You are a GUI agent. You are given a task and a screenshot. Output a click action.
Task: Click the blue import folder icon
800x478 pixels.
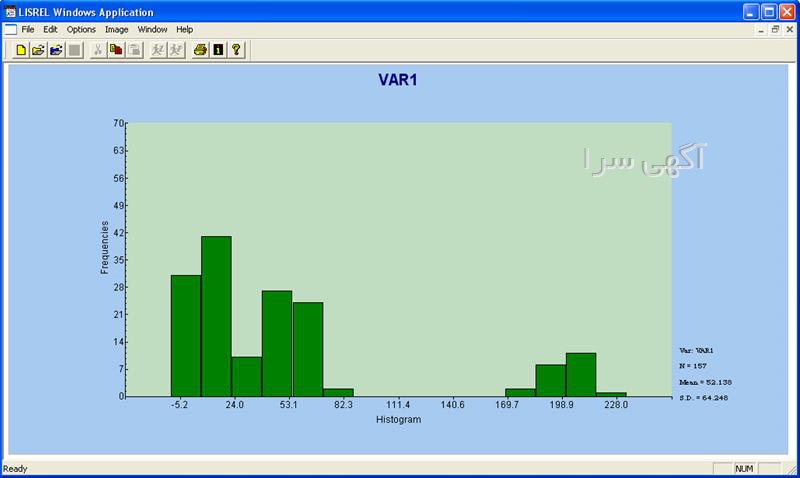pyautogui.click(x=56, y=50)
